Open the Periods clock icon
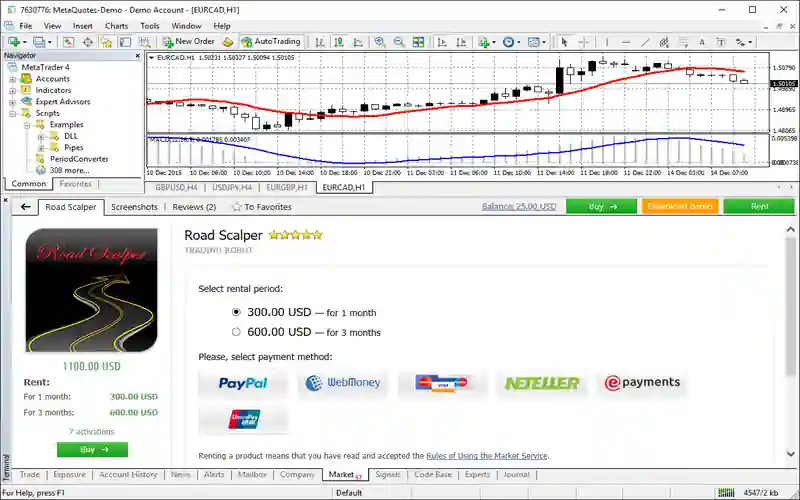The image size is (800, 500). [508, 42]
